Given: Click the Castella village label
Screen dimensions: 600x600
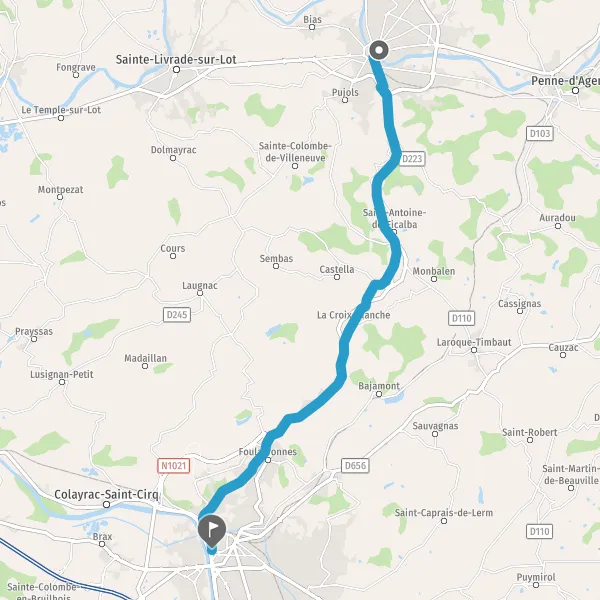Looking at the screenshot, I should (337, 269).
